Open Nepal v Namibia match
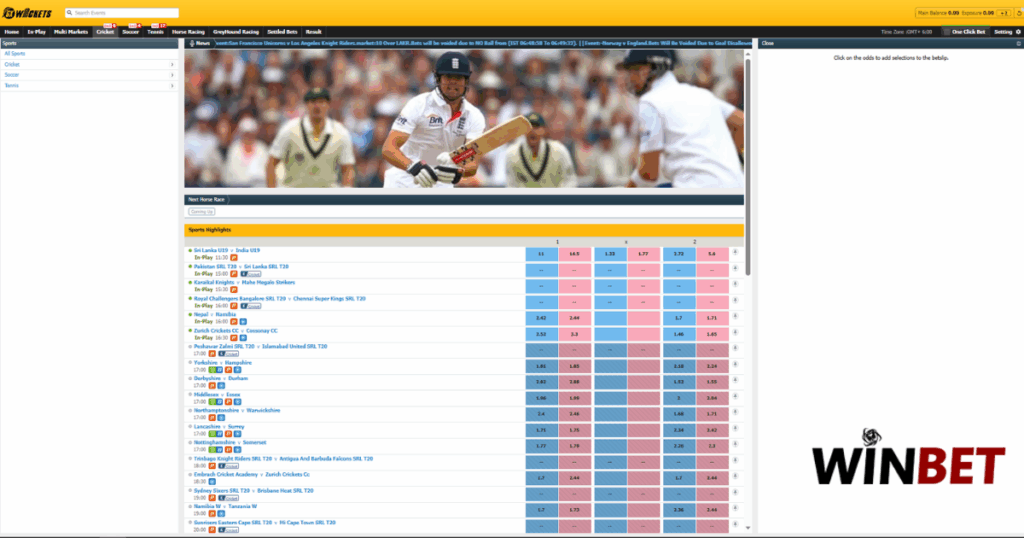The width and height of the screenshot is (1024, 538). pyautogui.click(x=215, y=314)
